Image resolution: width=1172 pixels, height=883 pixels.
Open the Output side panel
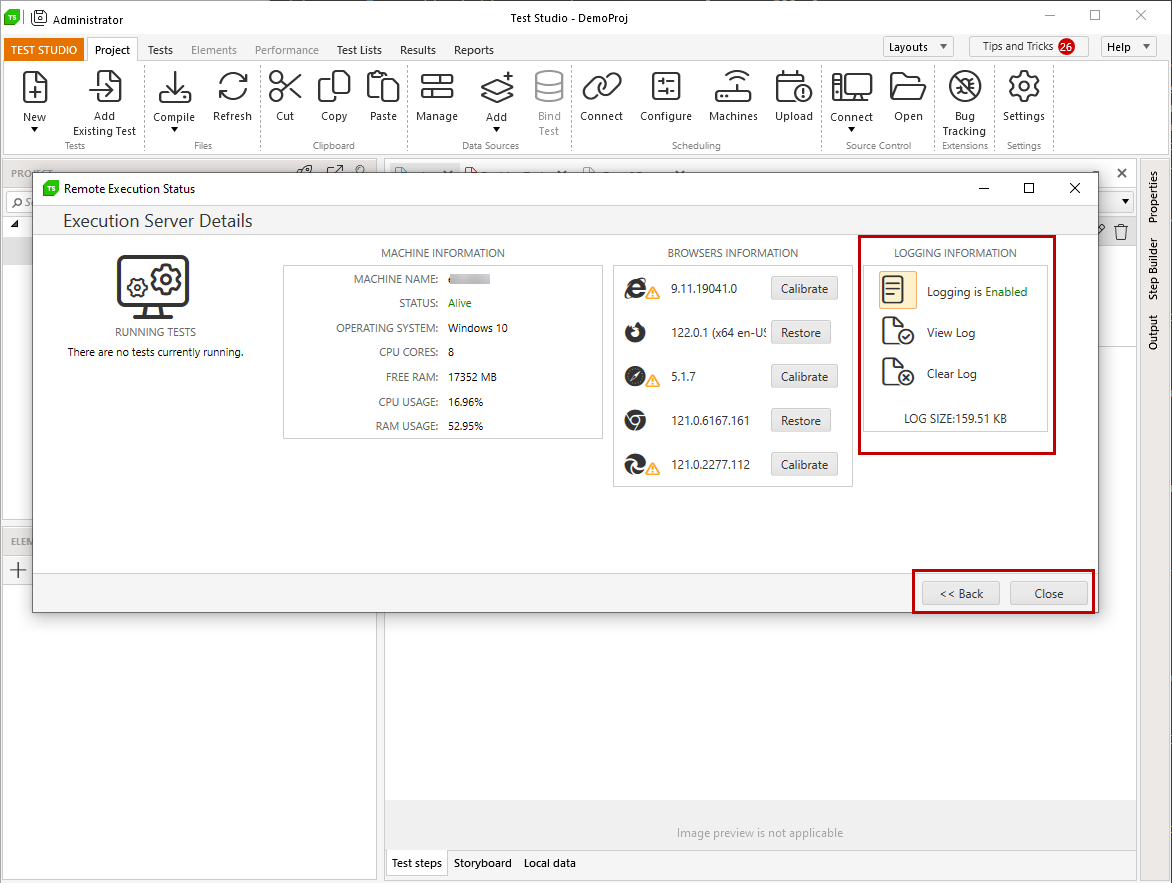pyautogui.click(x=1153, y=332)
